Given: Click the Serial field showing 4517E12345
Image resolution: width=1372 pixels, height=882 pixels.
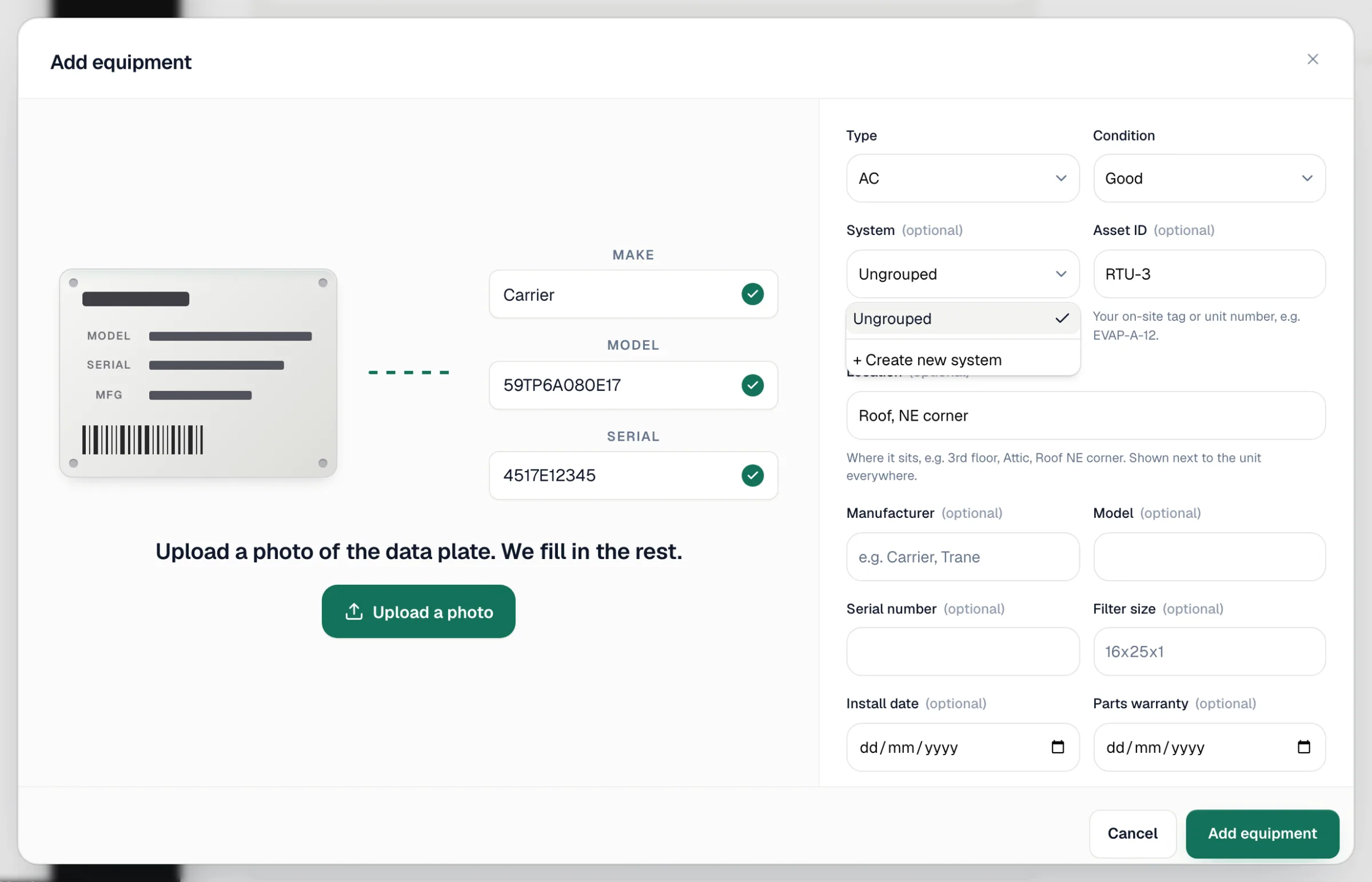Looking at the screenshot, I should click(633, 476).
